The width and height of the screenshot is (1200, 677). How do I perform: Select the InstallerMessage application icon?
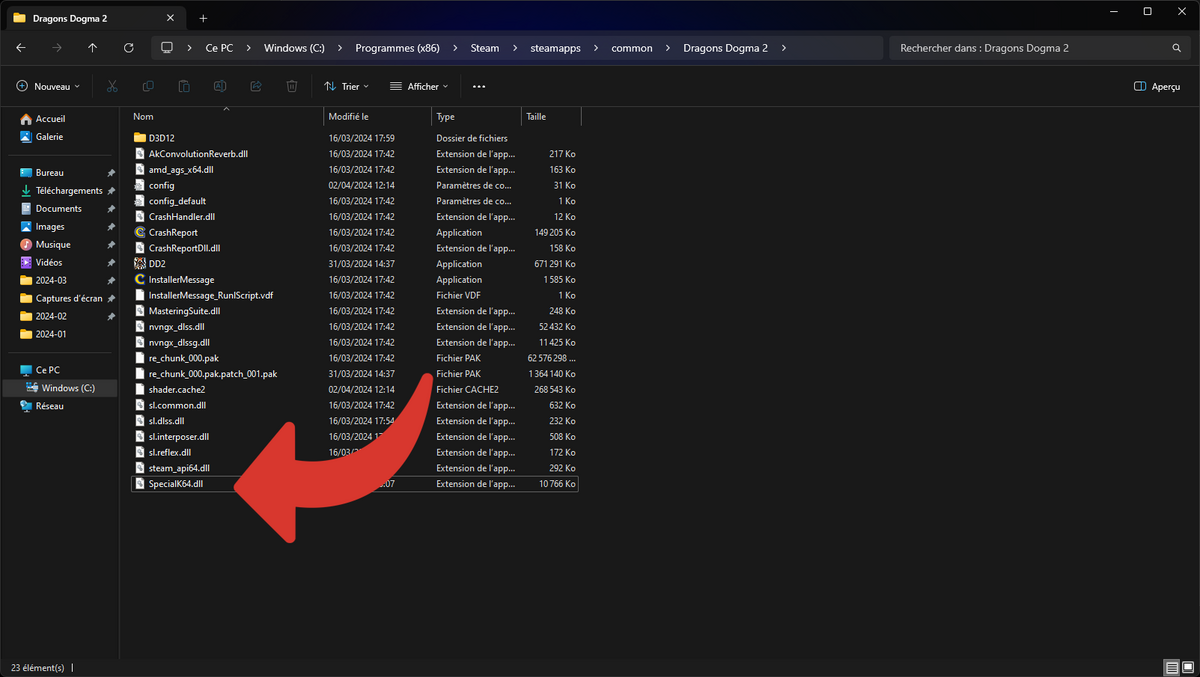[140, 280]
